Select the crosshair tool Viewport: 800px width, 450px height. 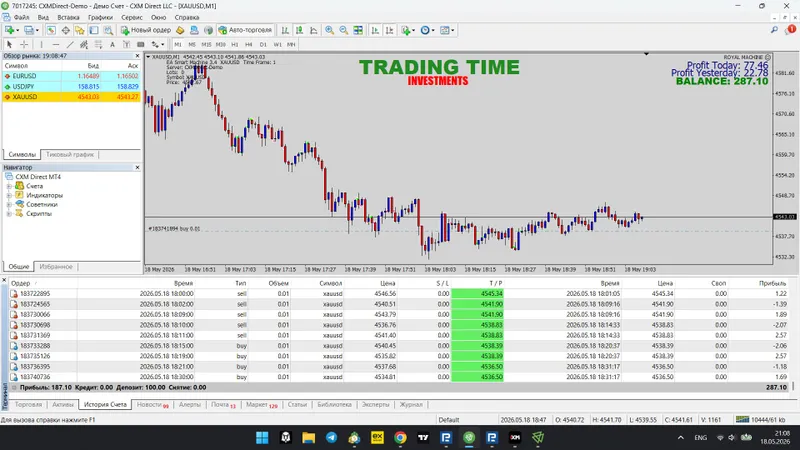pos(23,45)
